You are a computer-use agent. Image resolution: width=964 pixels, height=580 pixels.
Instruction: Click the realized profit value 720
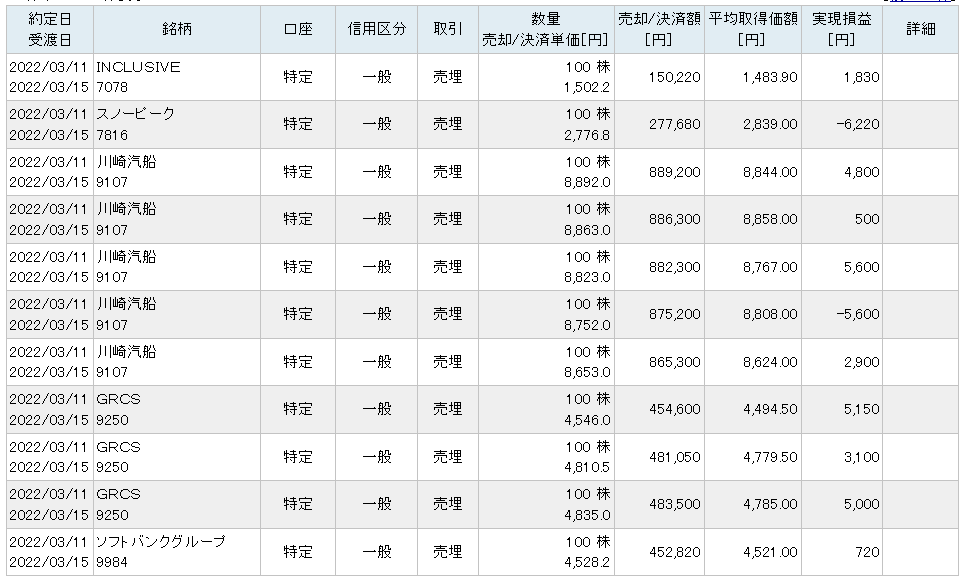867,552
